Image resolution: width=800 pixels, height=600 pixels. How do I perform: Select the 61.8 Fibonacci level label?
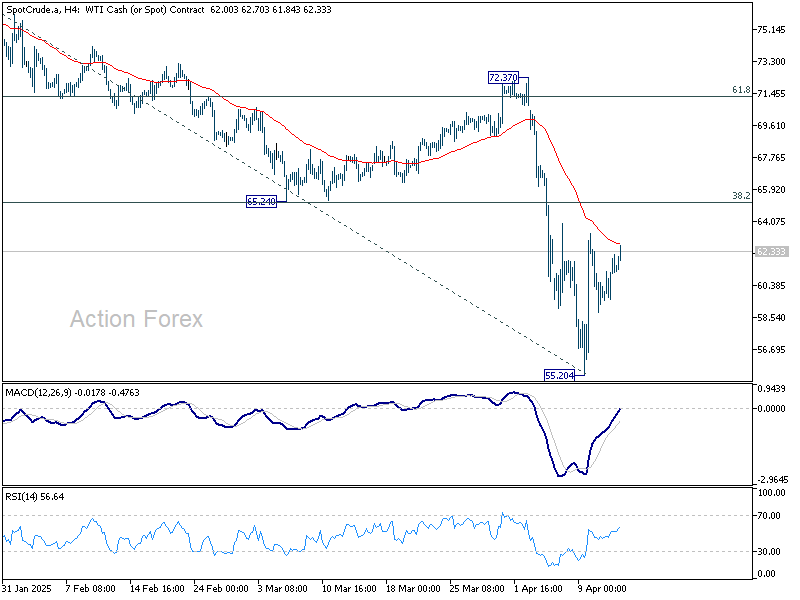click(741, 90)
